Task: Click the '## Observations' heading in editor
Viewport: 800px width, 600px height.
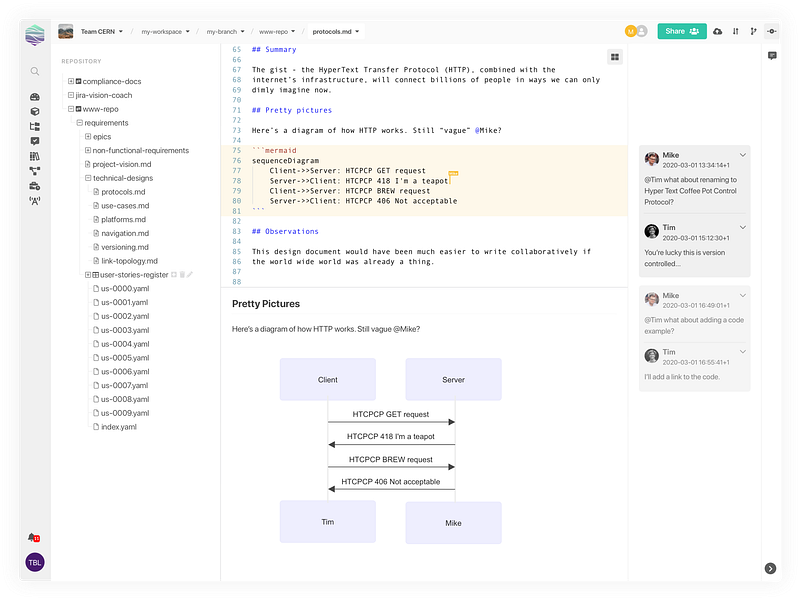Action: coord(285,232)
